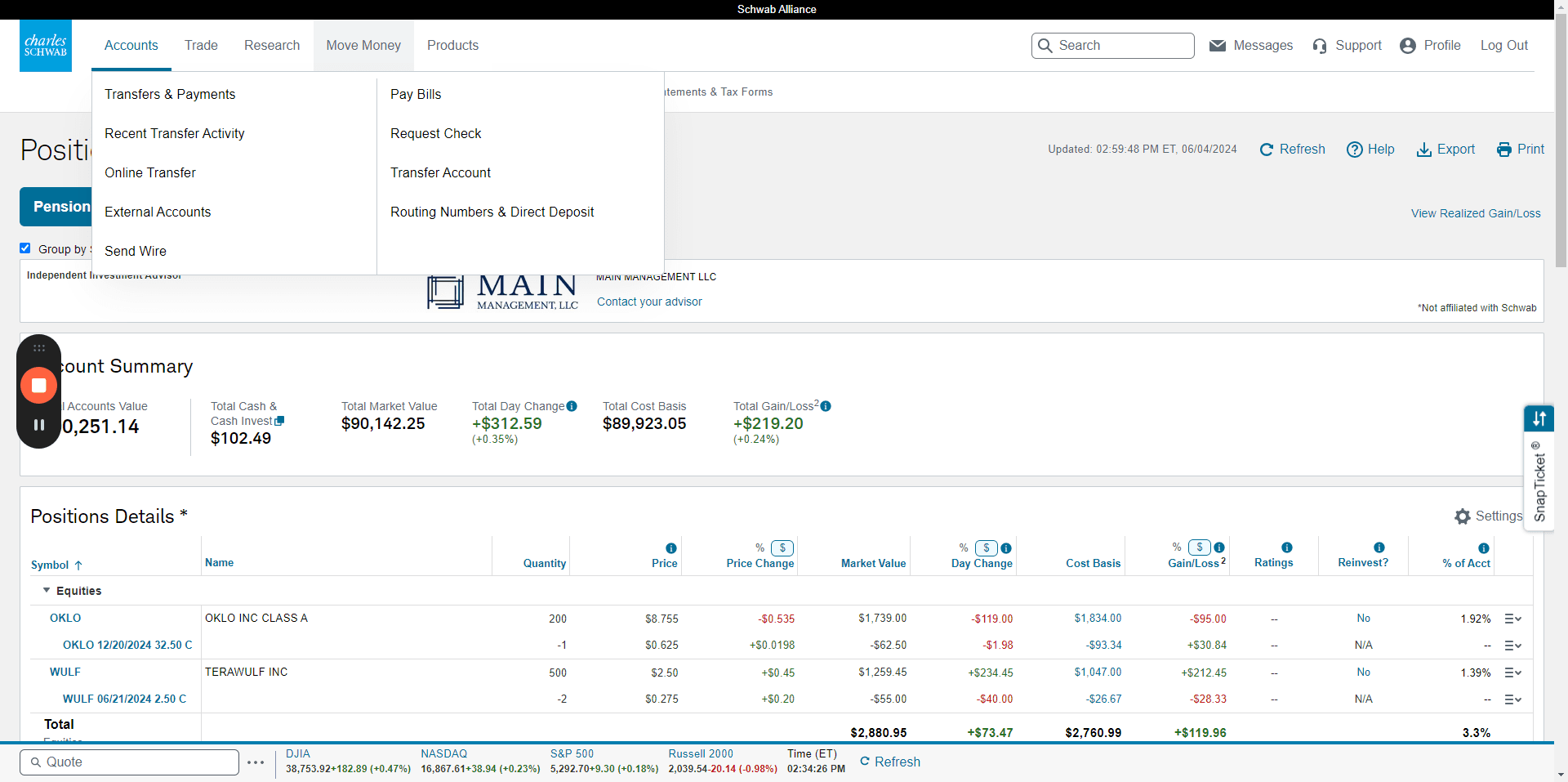Click the Price column info icon
Screen dimensions: 1568x782
click(671, 548)
